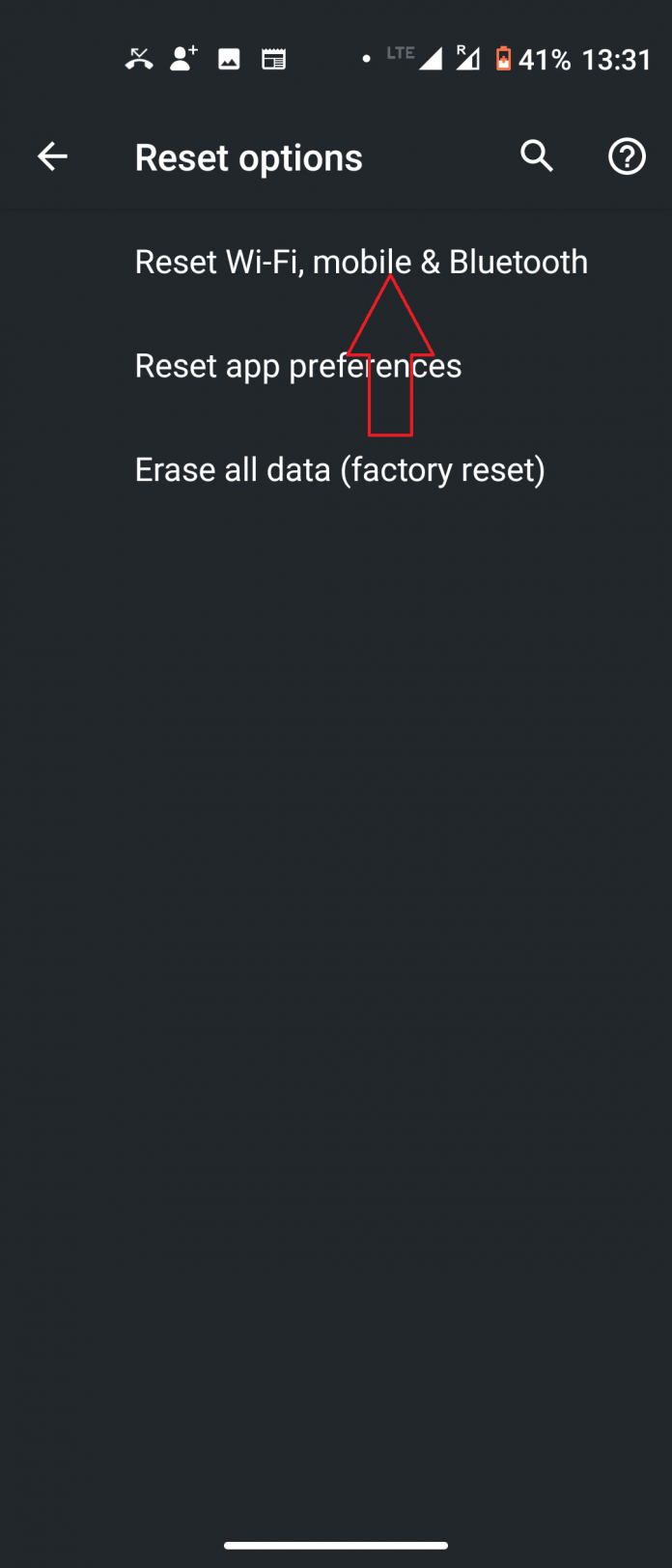Tap the charging battery icon
This screenshot has height=1568, width=672.
click(x=506, y=59)
